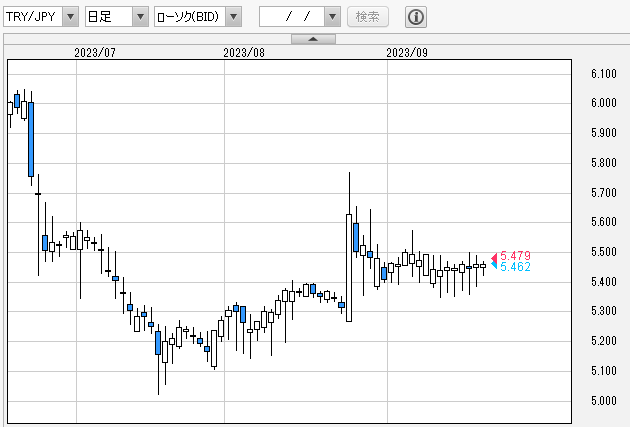Click the 2023/07 date axis label
The width and height of the screenshot is (630, 427).
pos(95,53)
